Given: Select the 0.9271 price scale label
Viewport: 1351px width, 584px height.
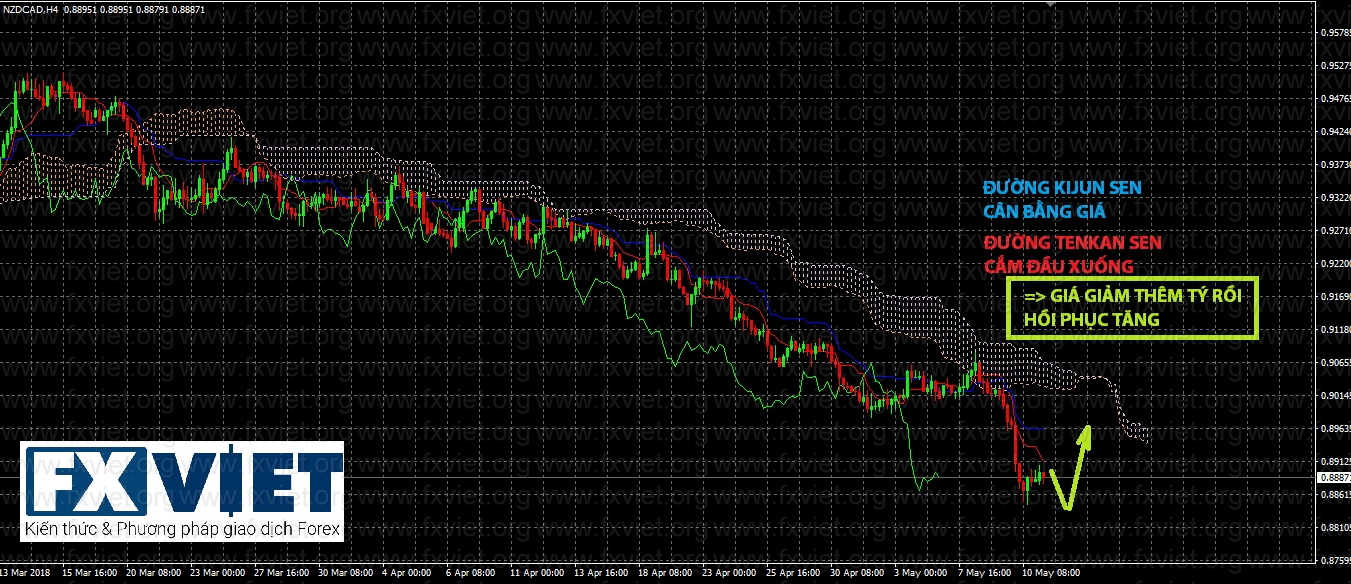Looking at the screenshot, I should pyautogui.click(x=1334, y=231).
